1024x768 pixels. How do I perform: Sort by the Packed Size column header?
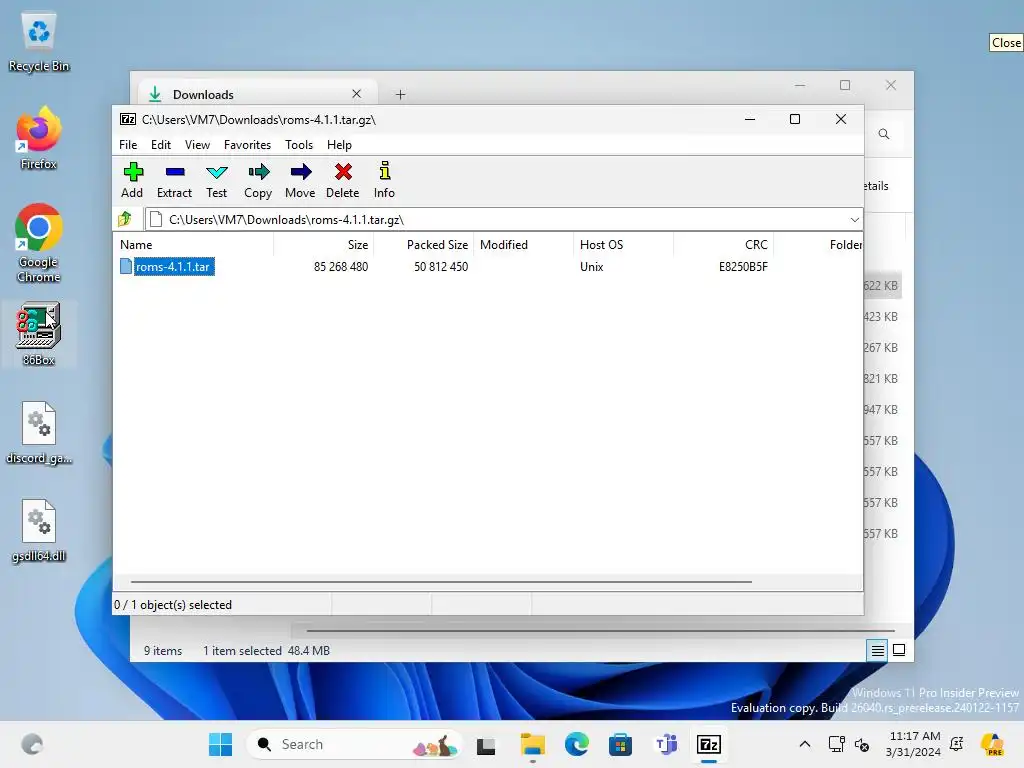tap(423, 245)
